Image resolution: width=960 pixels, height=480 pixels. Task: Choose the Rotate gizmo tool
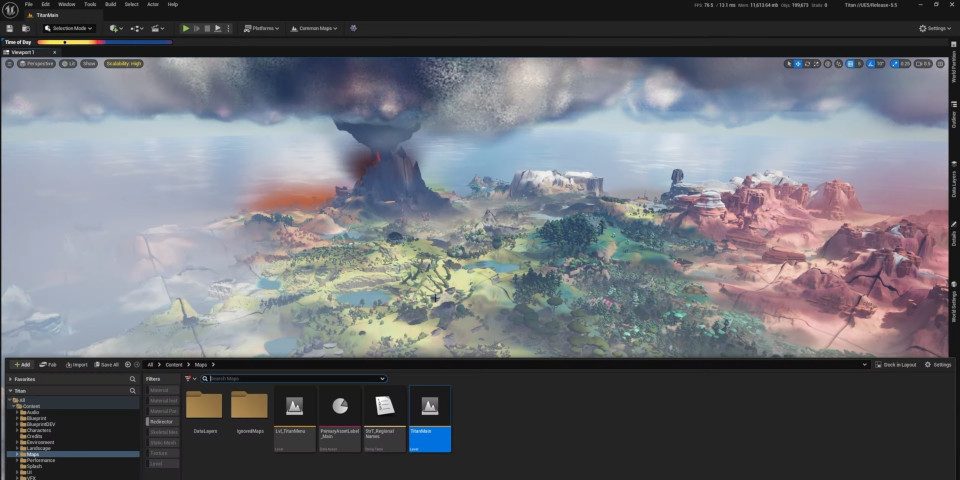pos(808,64)
